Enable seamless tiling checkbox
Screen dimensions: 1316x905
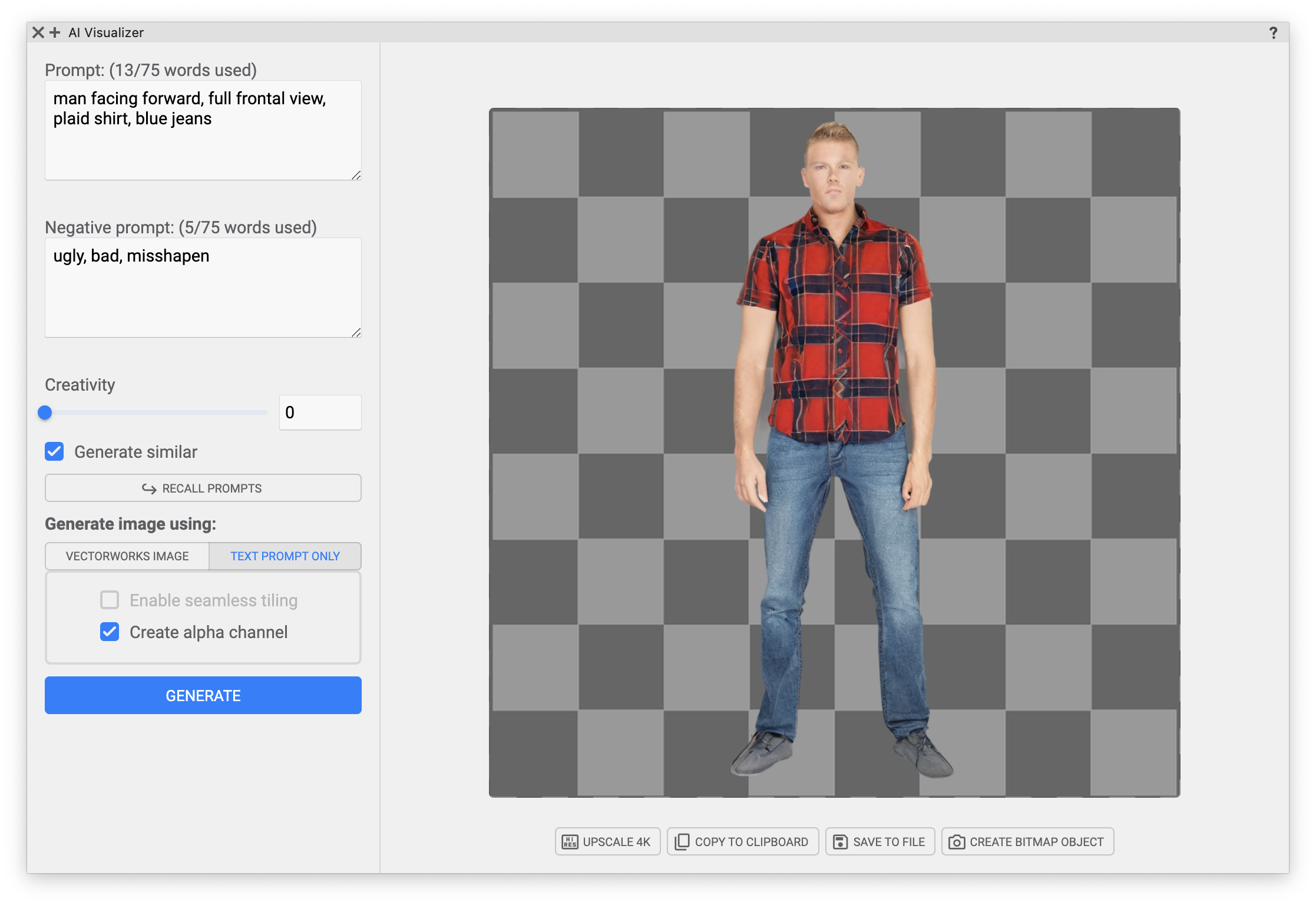click(x=110, y=600)
